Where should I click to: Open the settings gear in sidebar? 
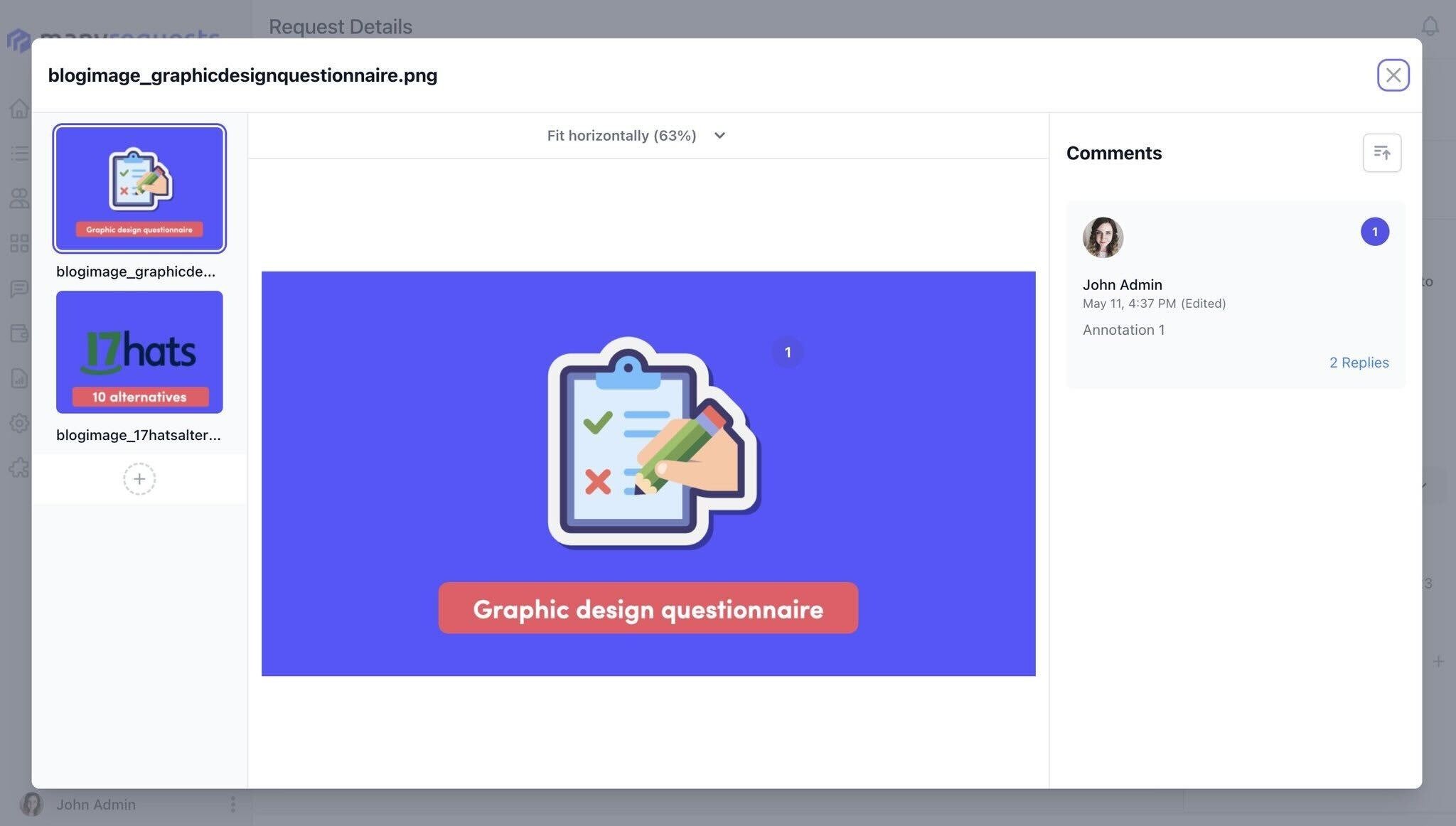coord(19,423)
